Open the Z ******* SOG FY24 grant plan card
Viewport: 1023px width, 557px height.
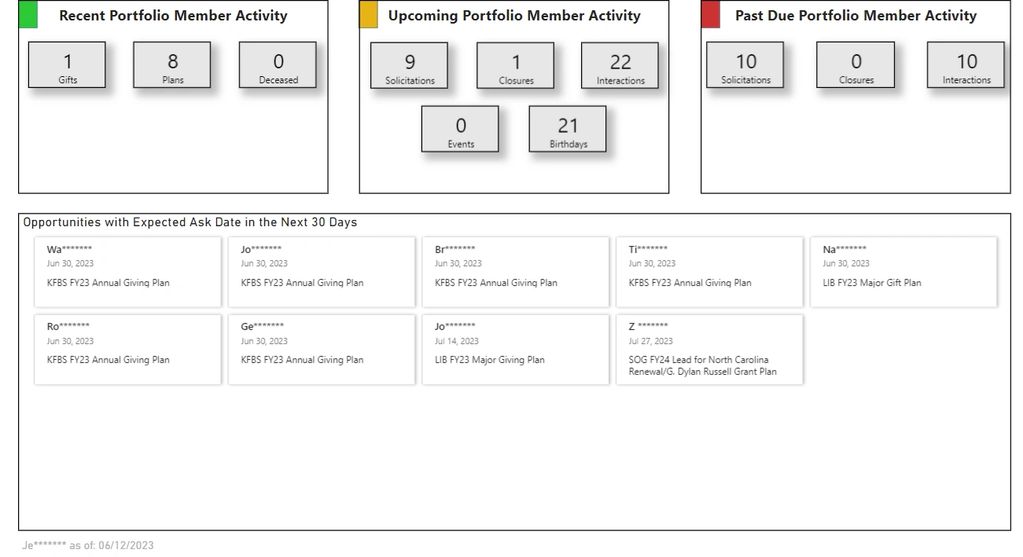point(709,348)
